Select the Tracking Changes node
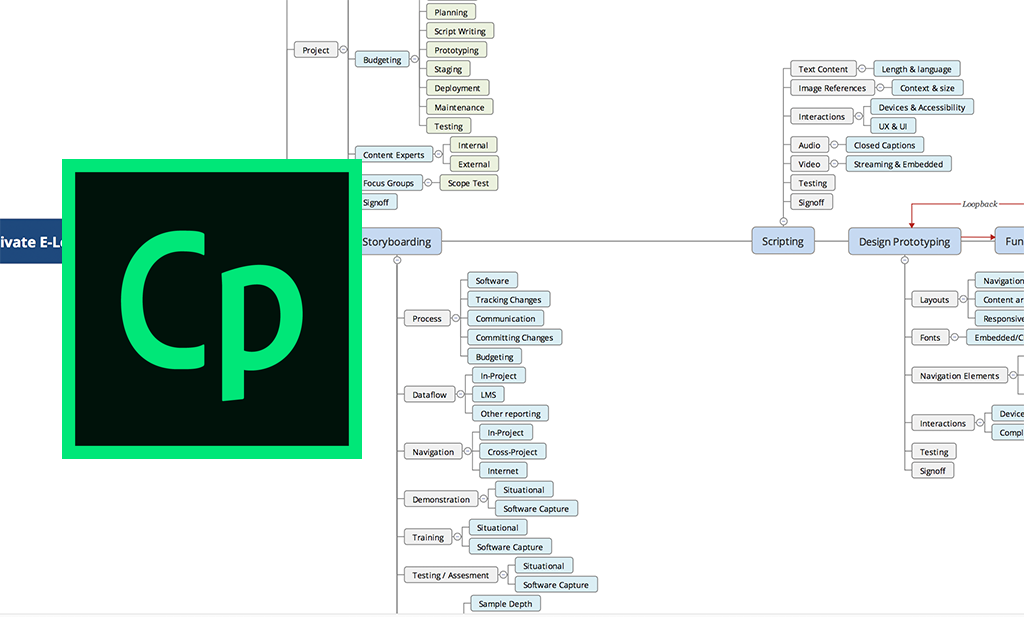Viewport: 1024px width, 617px height. coord(509,299)
